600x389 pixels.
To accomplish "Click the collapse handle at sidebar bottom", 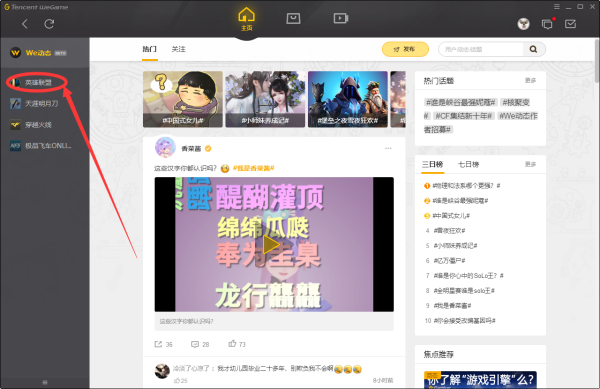I will coord(45,382).
